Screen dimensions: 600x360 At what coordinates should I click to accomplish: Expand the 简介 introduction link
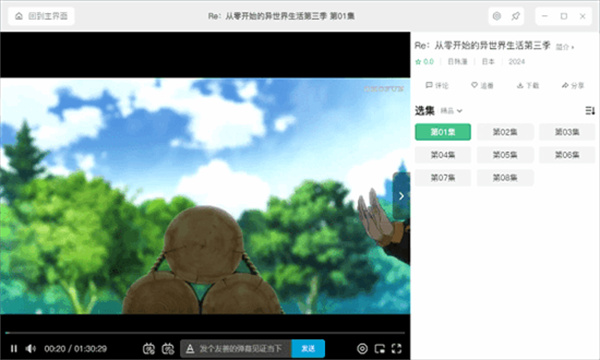click(x=564, y=47)
